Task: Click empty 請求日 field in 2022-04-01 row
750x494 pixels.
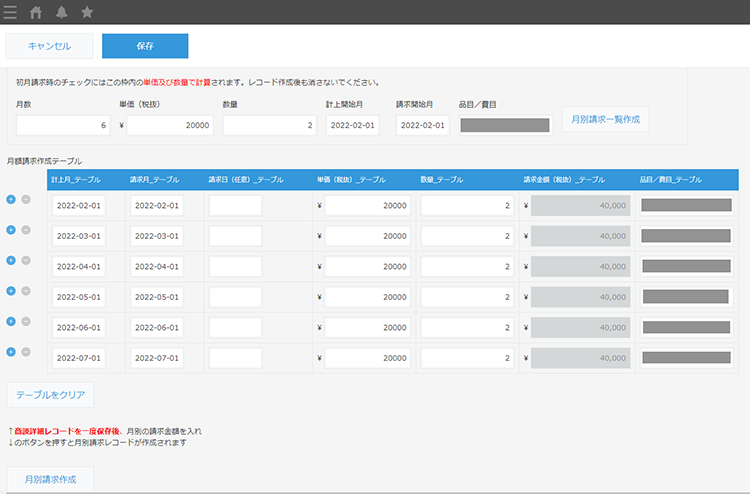Action: pos(235,266)
